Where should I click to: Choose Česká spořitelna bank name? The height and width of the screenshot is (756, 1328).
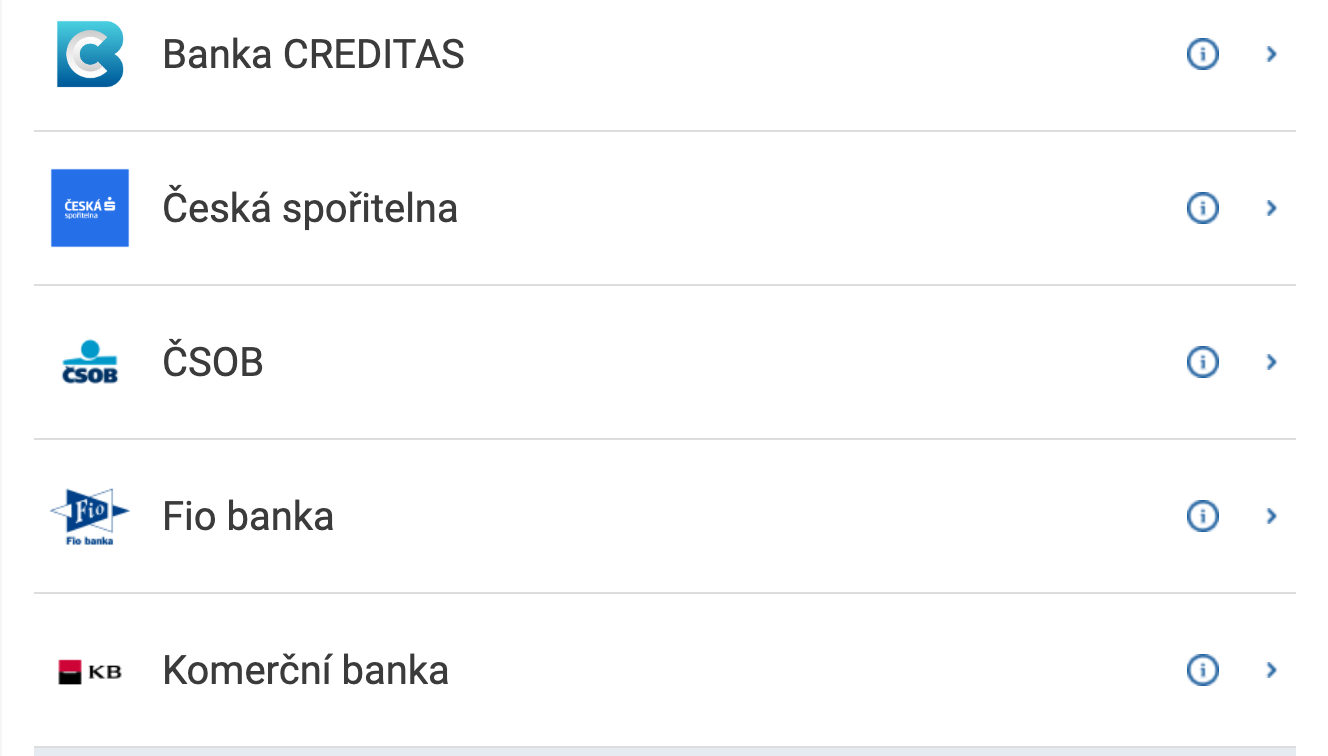(x=310, y=208)
